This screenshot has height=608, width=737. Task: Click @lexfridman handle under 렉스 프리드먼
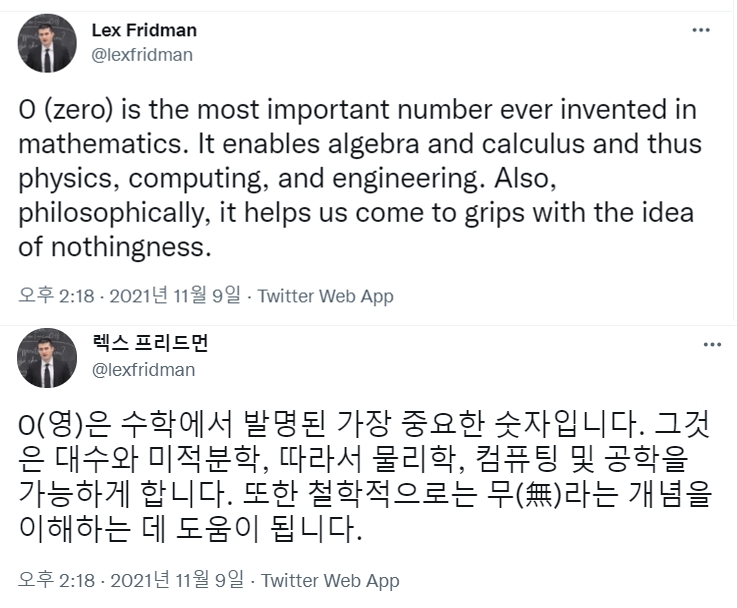[x=143, y=370]
